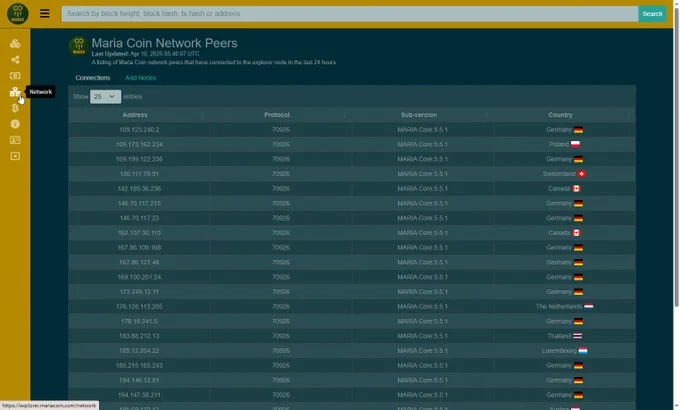Click the Switzerland country cell text
This screenshot has width=680, height=410.
tap(559, 174)
